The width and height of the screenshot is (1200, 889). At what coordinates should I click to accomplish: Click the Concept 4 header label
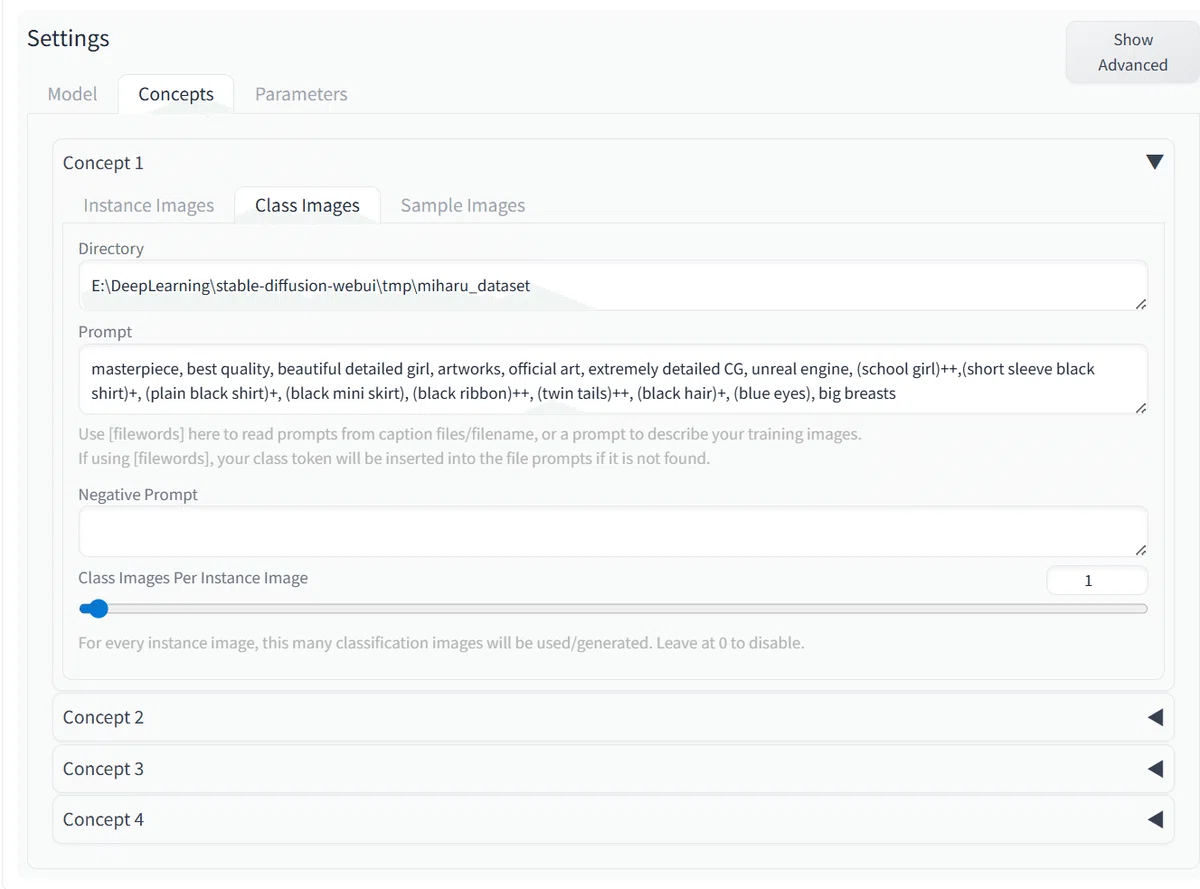click(x=103, y=820)
